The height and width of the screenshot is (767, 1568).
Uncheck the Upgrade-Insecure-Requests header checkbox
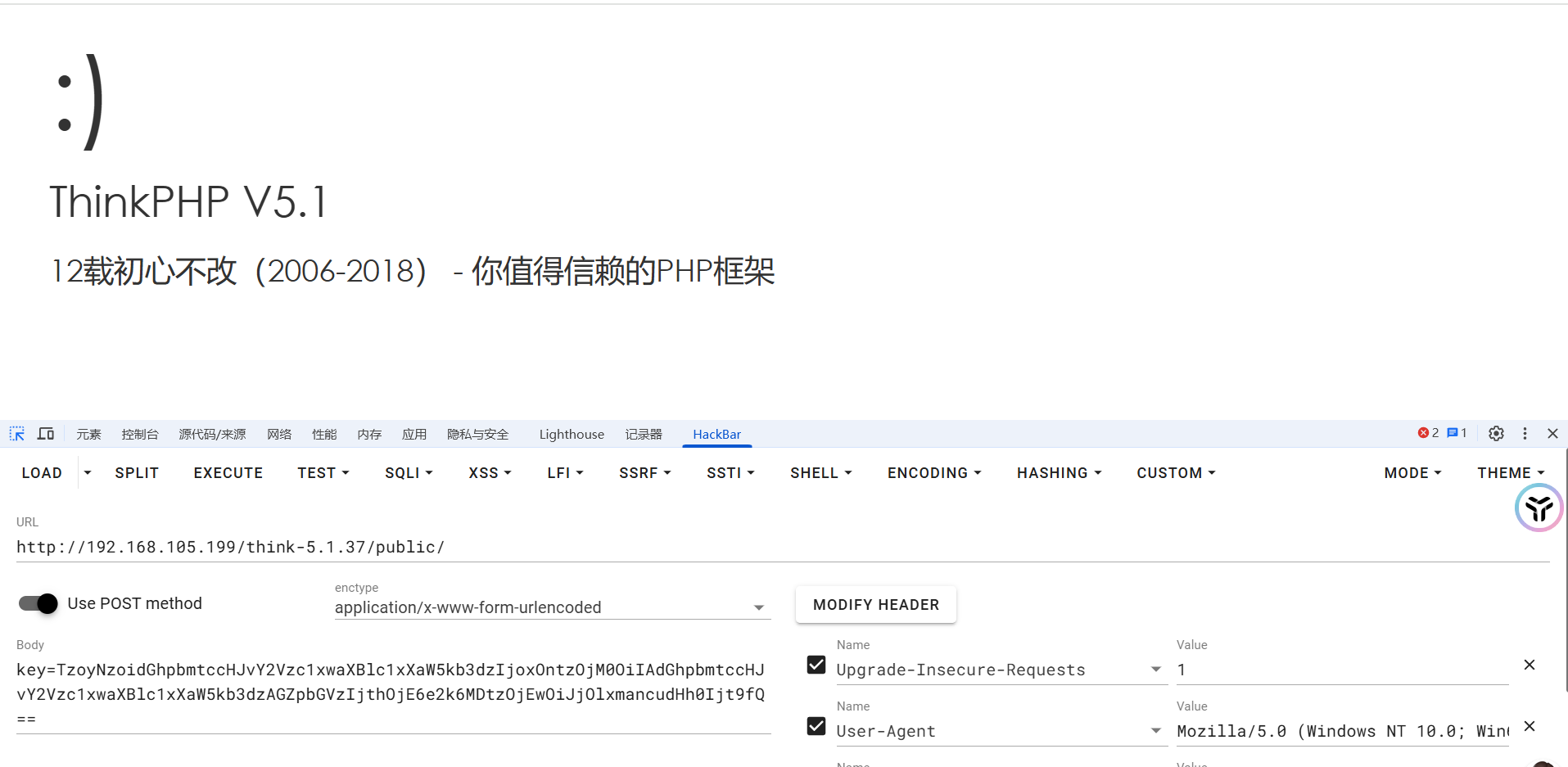(x=816, y=665)
